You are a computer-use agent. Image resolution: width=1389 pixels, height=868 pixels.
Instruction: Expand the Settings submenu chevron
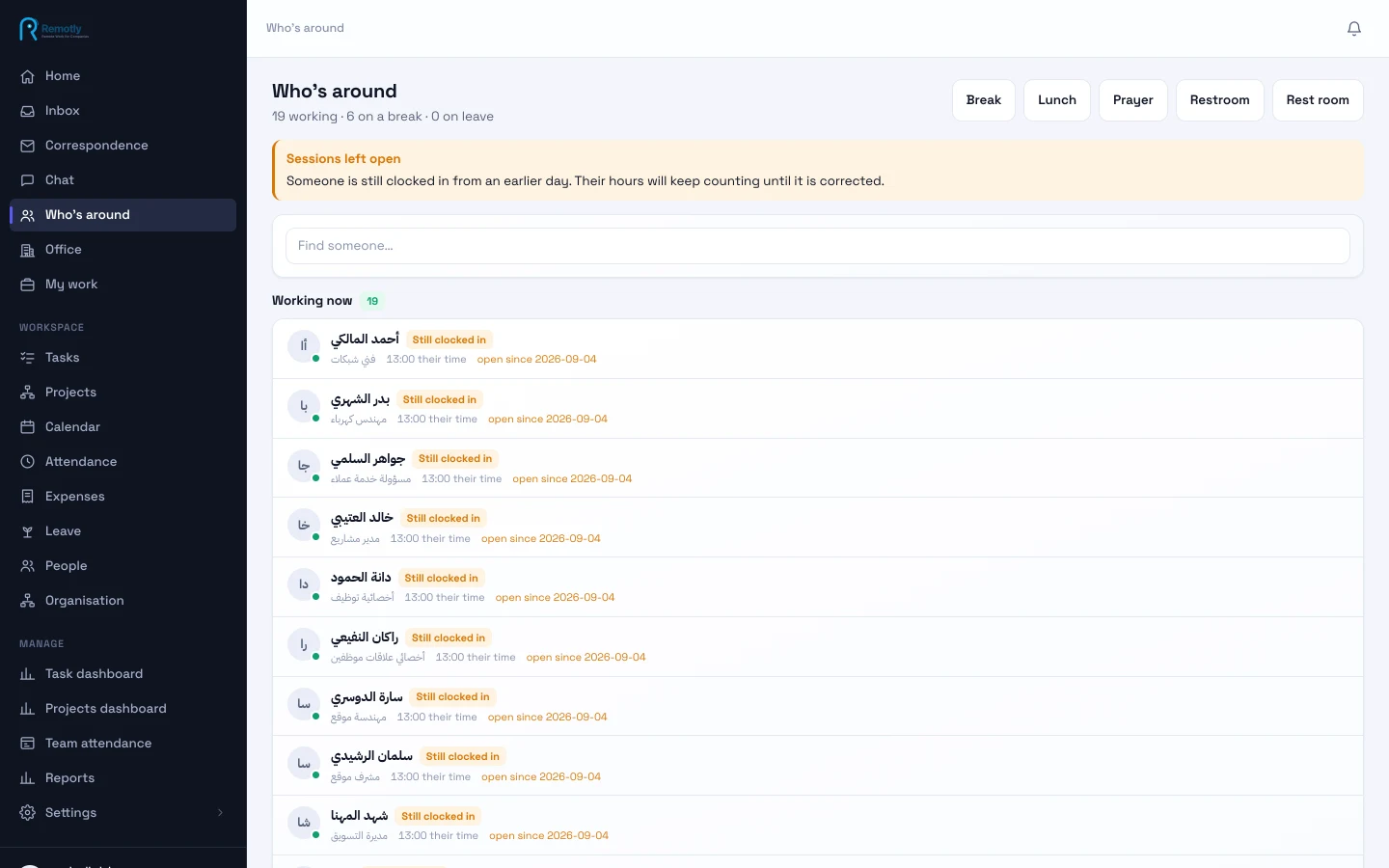coord(220,813)
